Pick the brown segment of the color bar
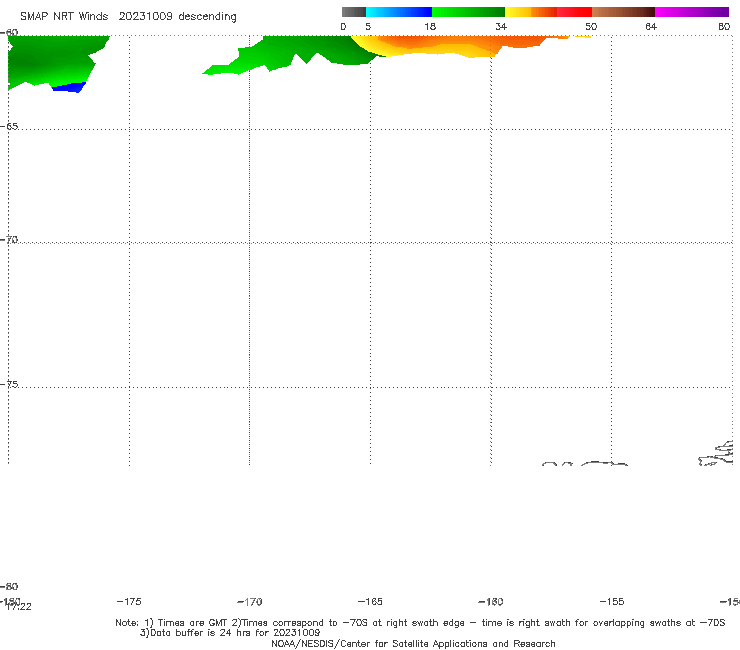 click(623, 12)
